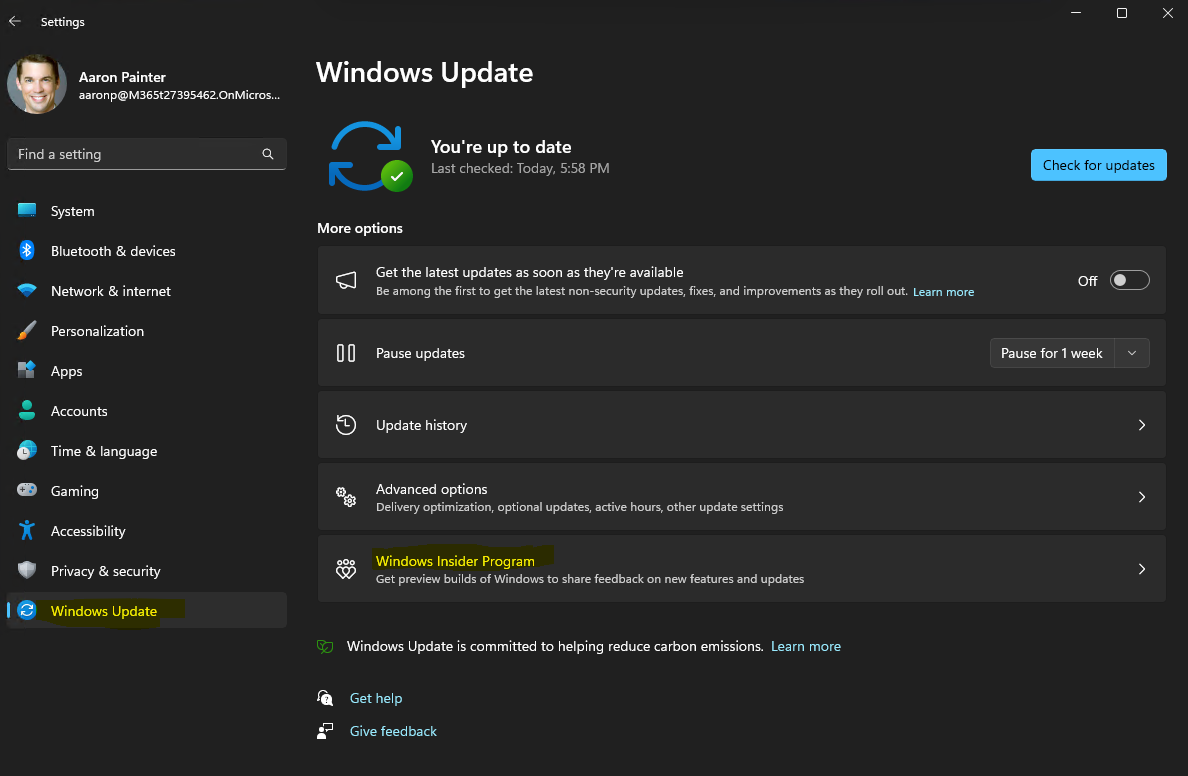Viewport: 1188px width, 776px height.
Task: Expand Windows Insider Program chevron
Action: coord(1142,569)
